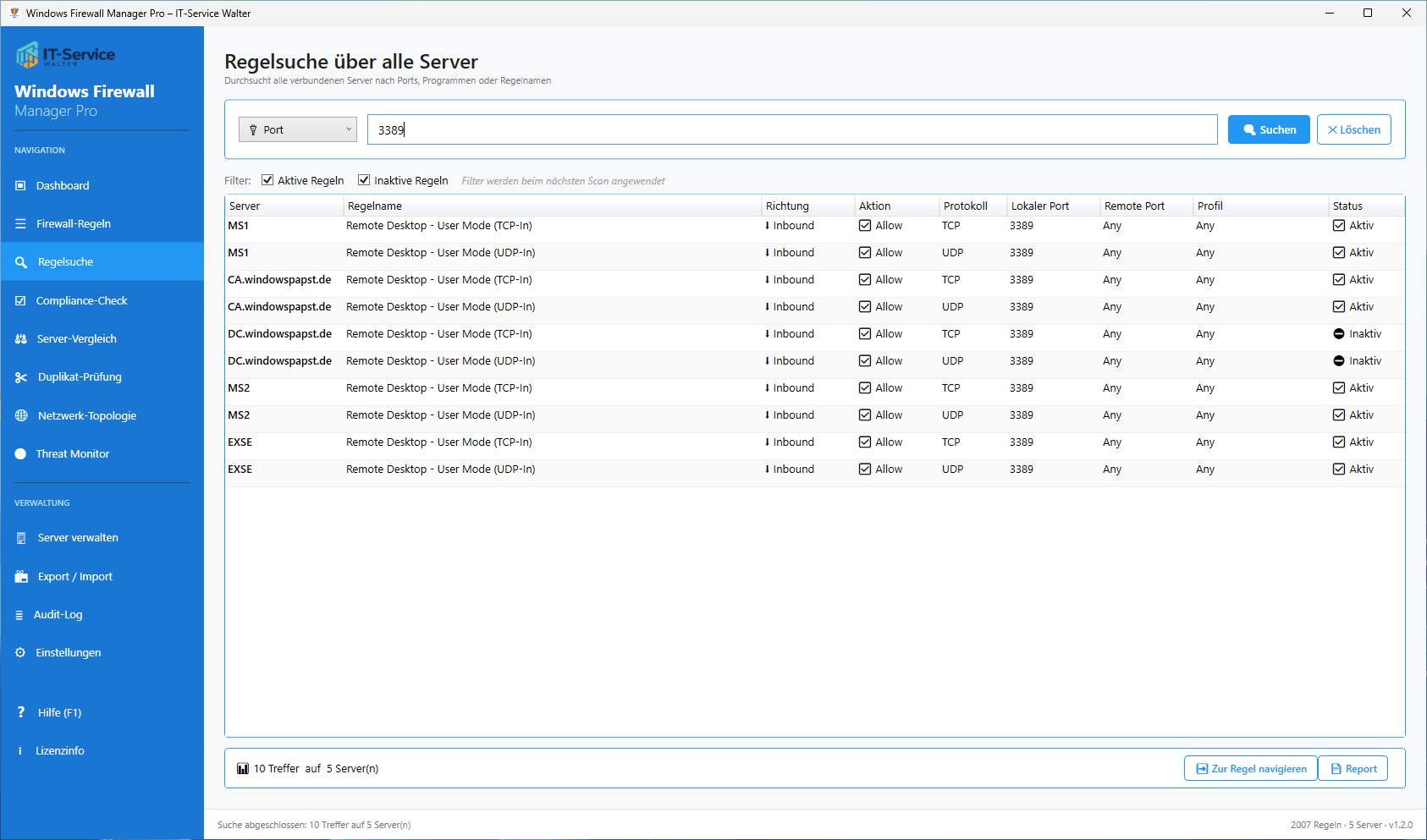Viewport: 1427px width, 840px height.
Task: Sort results by the Server column header
Action: (245, 206)
